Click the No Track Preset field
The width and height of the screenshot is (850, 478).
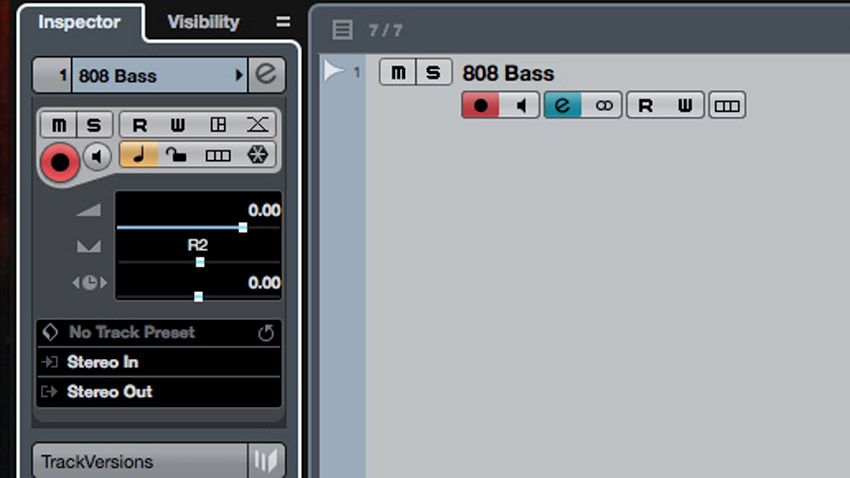(x=159, y=332)
